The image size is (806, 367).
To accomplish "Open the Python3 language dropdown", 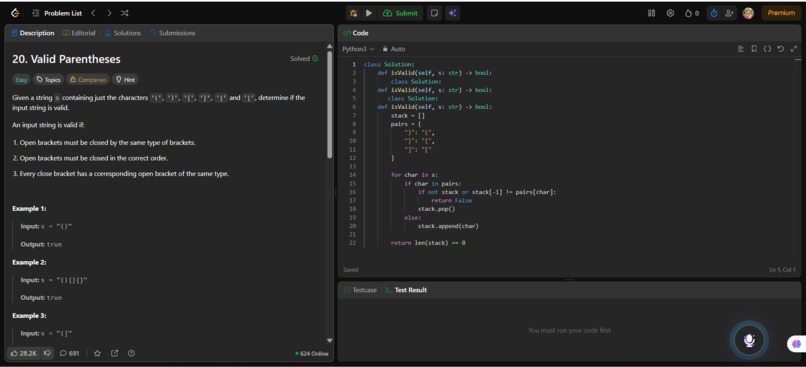I will pyautogui.click(x=358, y=49).
